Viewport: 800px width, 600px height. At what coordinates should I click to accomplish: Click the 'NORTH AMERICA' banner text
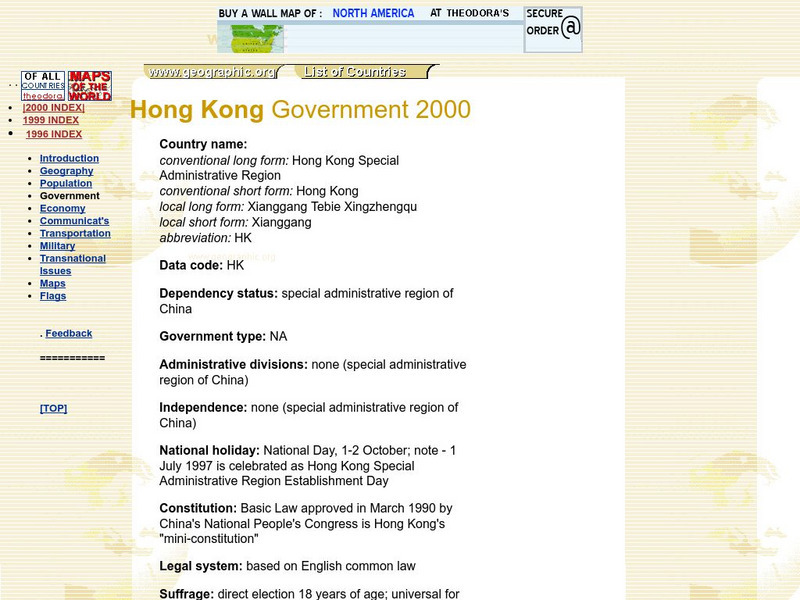click(x=373, y=13)
